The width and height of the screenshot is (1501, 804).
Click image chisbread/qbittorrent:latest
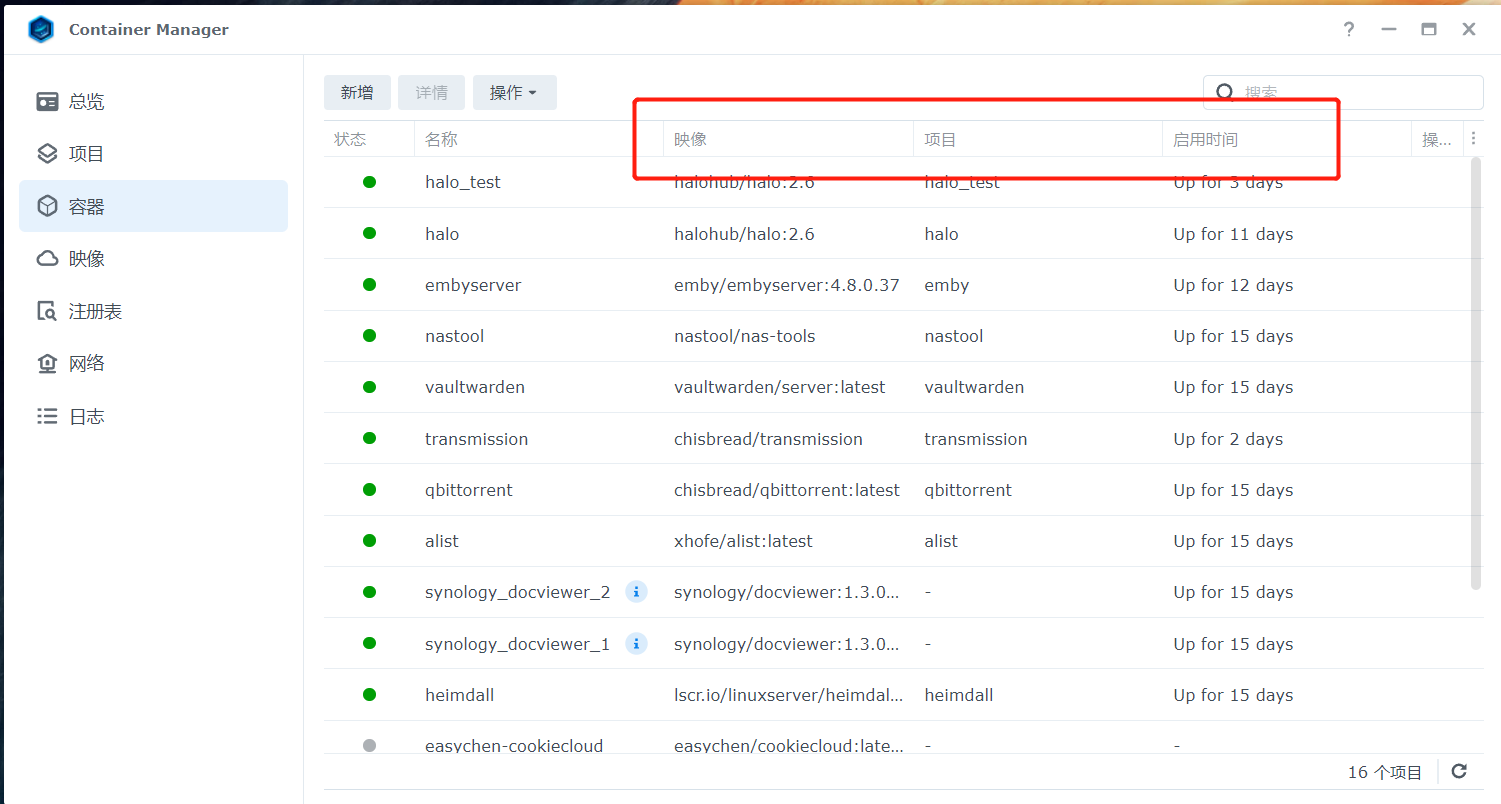(787, 490)
